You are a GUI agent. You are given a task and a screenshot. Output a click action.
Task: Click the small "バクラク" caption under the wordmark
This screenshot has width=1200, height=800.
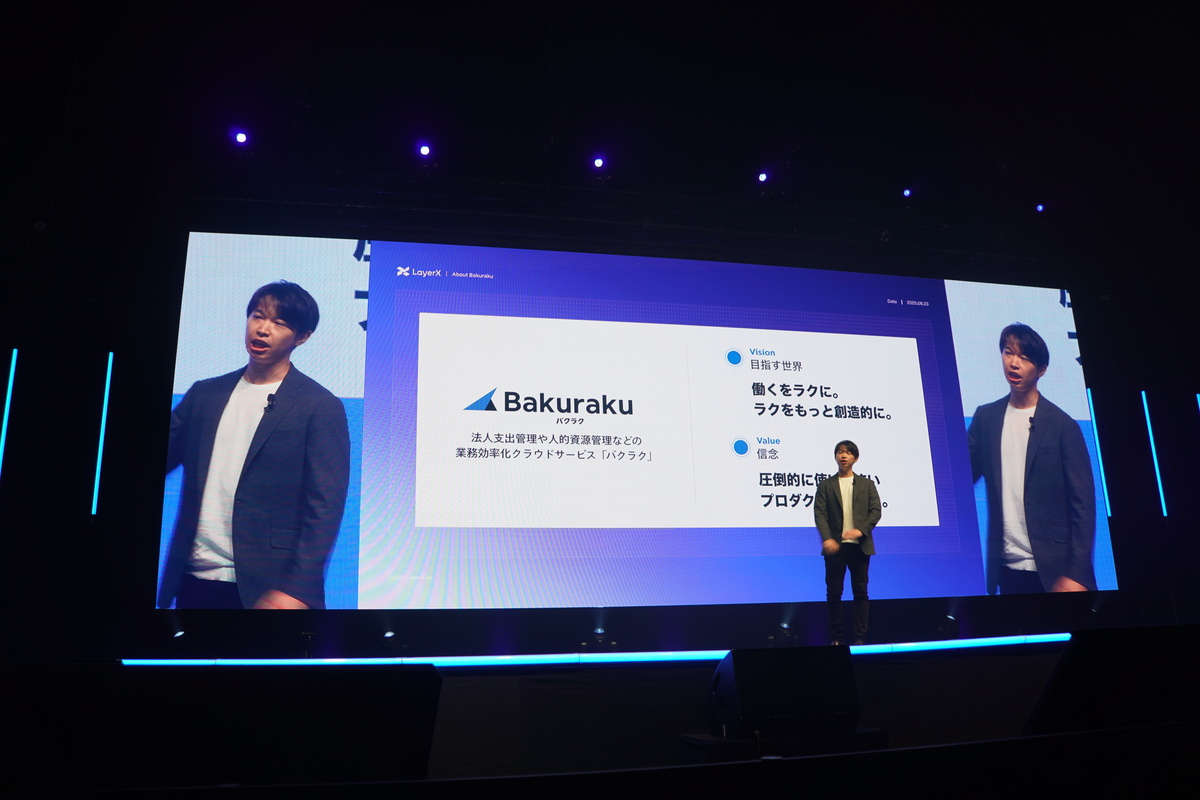click(570, 421)
